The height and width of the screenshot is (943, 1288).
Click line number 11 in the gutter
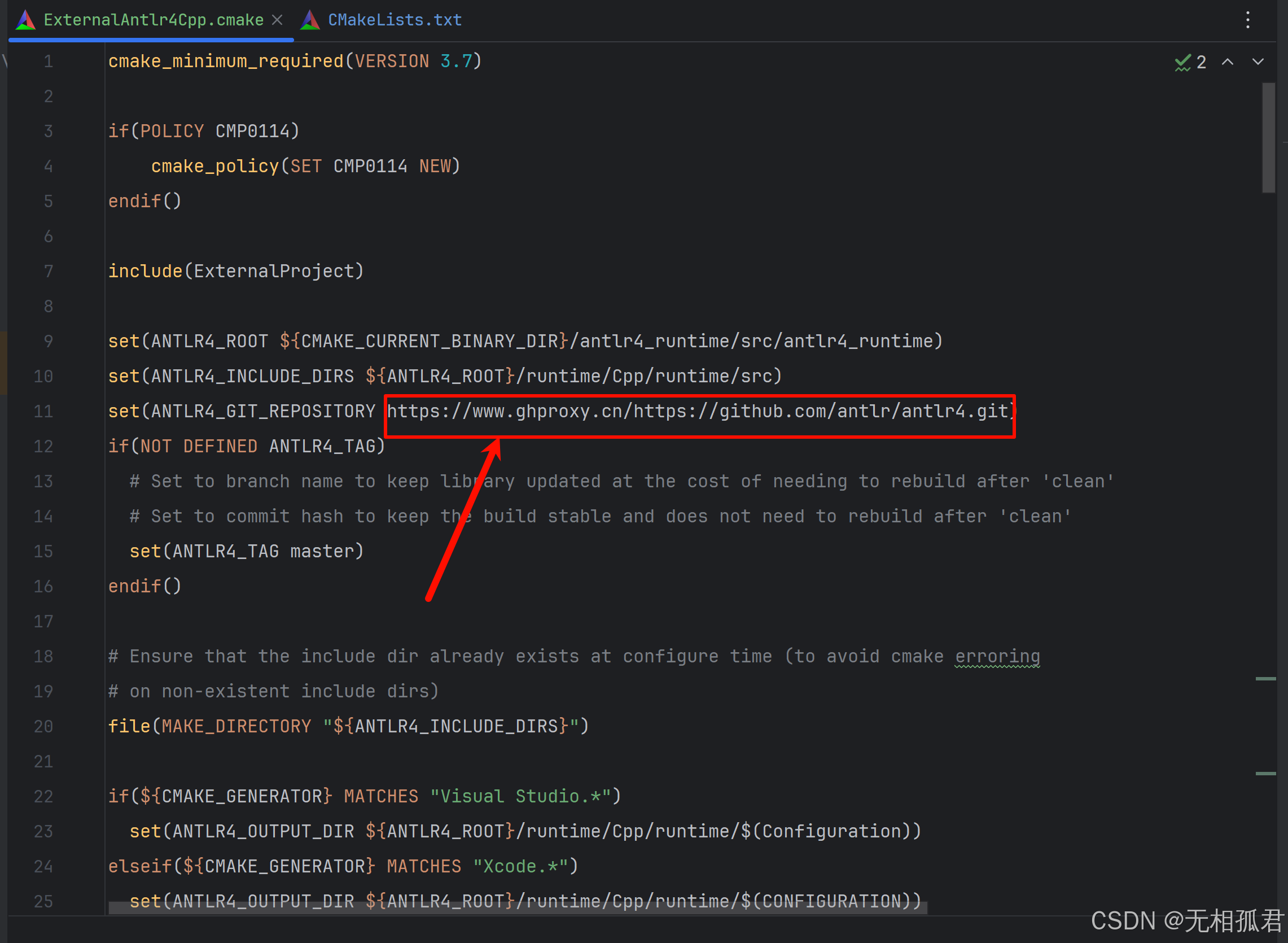(x=43, y=411)
